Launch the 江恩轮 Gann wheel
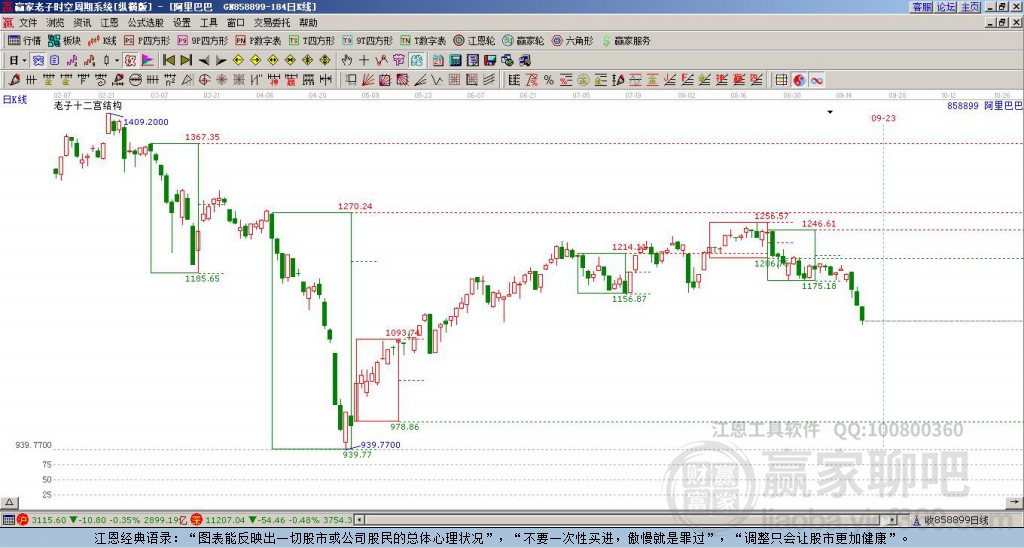This screenshot has height=548, width=1024. tap(474, 40)
